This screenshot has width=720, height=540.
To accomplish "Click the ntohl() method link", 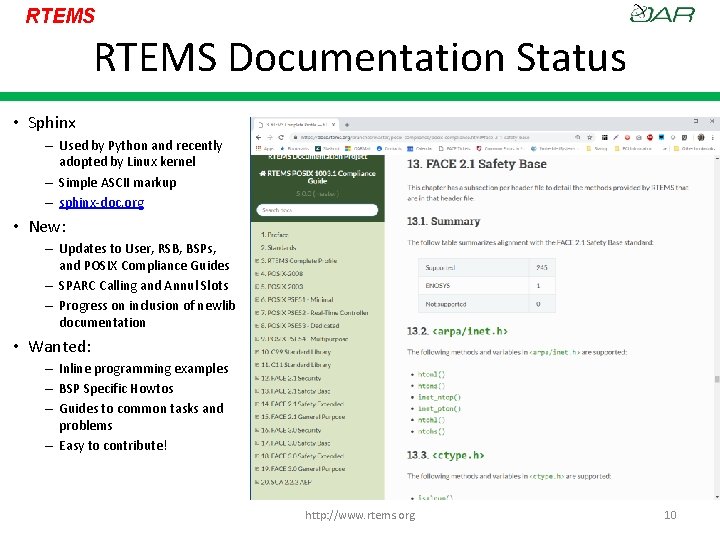I will tap(431, 420).
